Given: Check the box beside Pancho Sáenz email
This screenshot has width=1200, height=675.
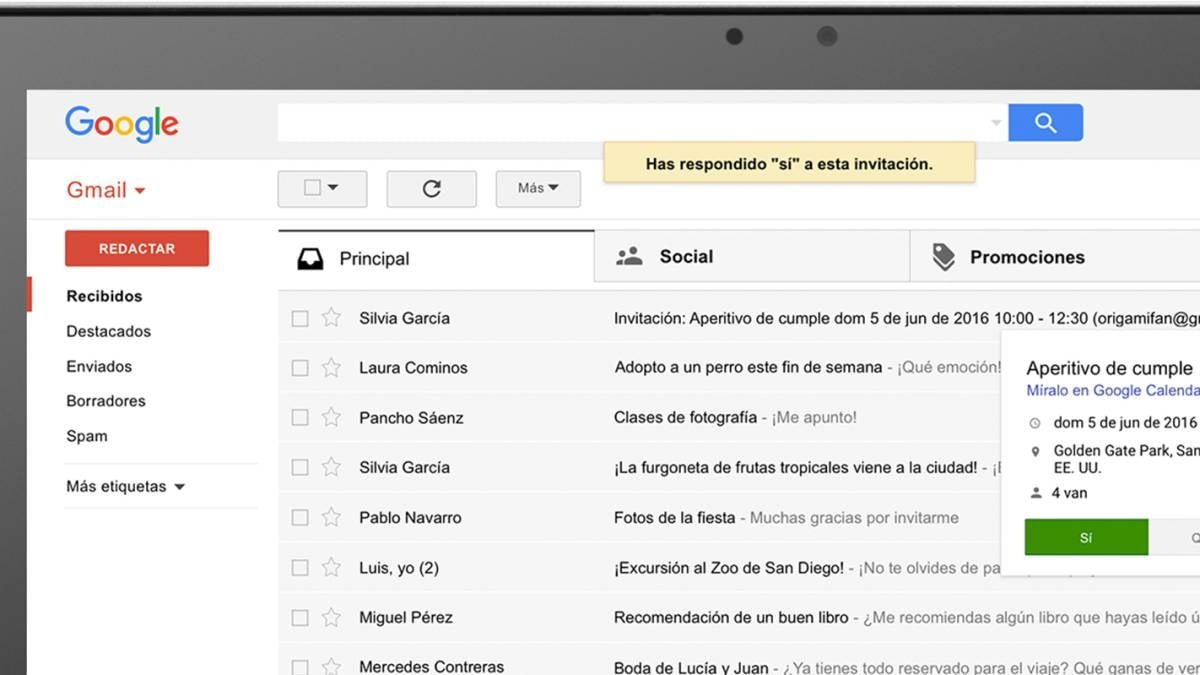Looking at the screenshot, I should (300, 418).
